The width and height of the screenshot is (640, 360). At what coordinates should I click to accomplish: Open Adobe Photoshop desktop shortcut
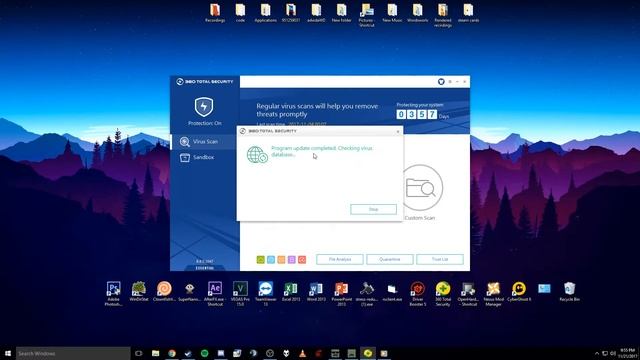coord(113,293)
